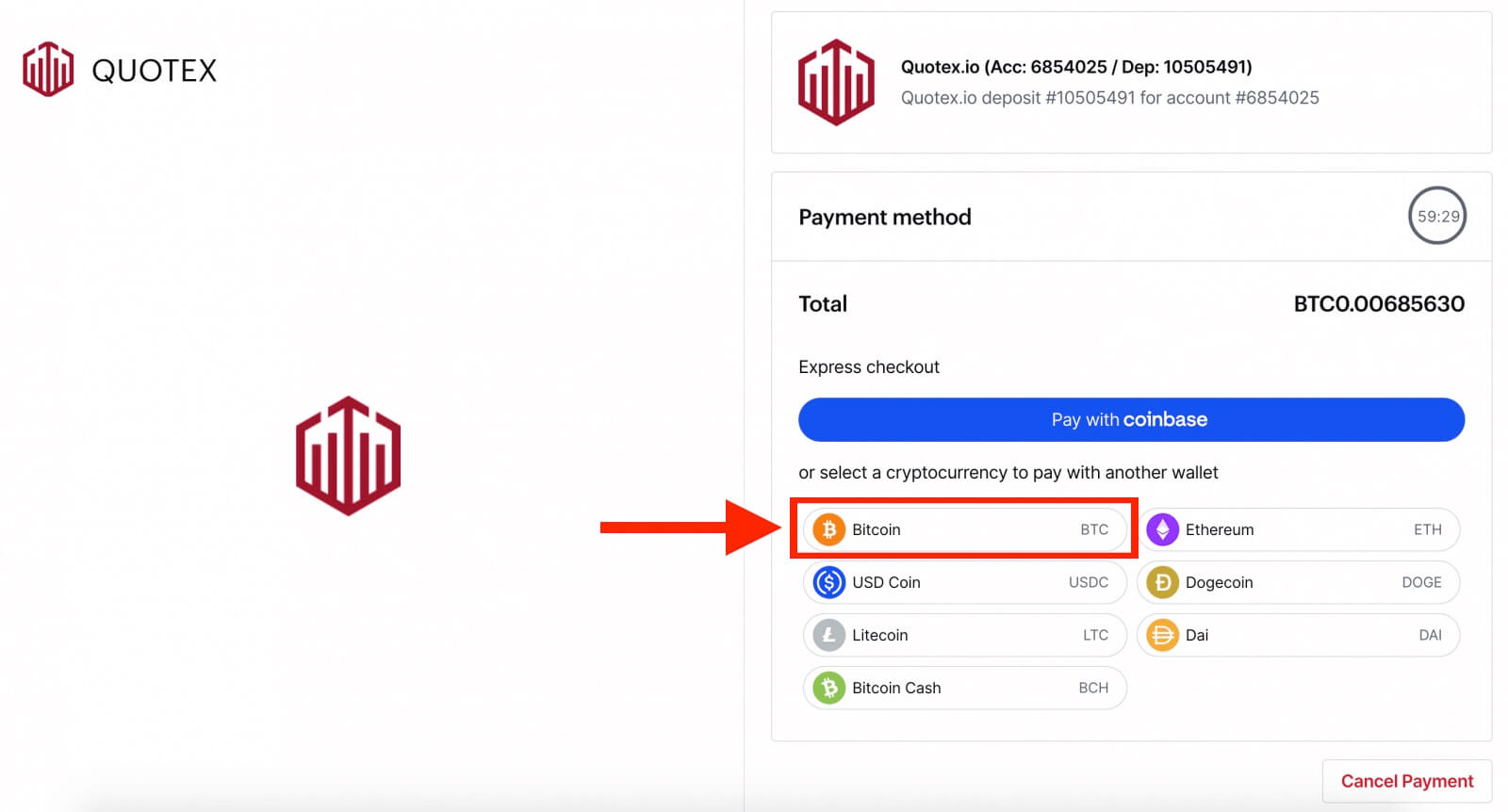Image resolution: width=1508 pixels, height=812 pixels.
Task: Click the red Quotex merchant logo beside deposit info
Action: 836,82
